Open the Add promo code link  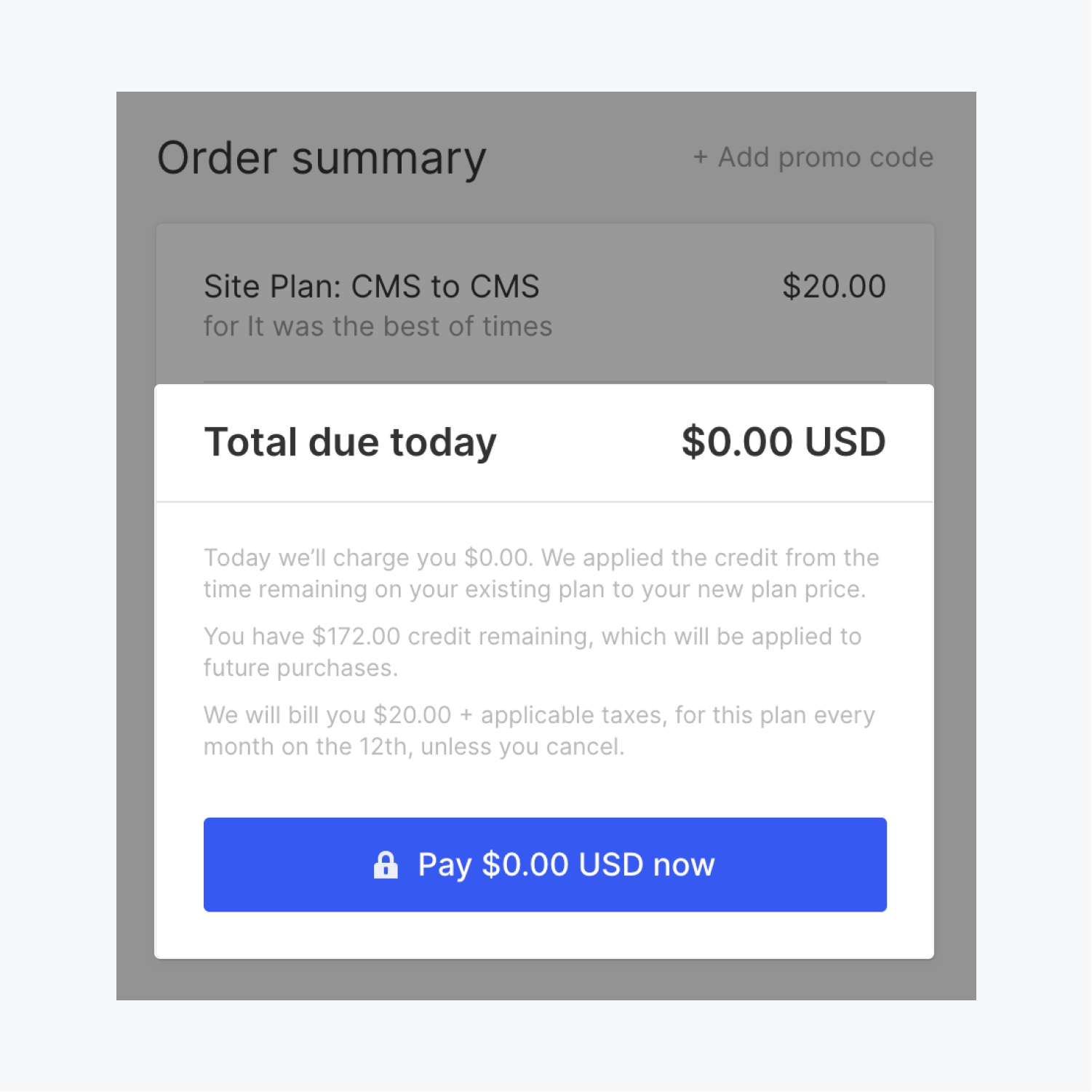[x=825, y=157]
